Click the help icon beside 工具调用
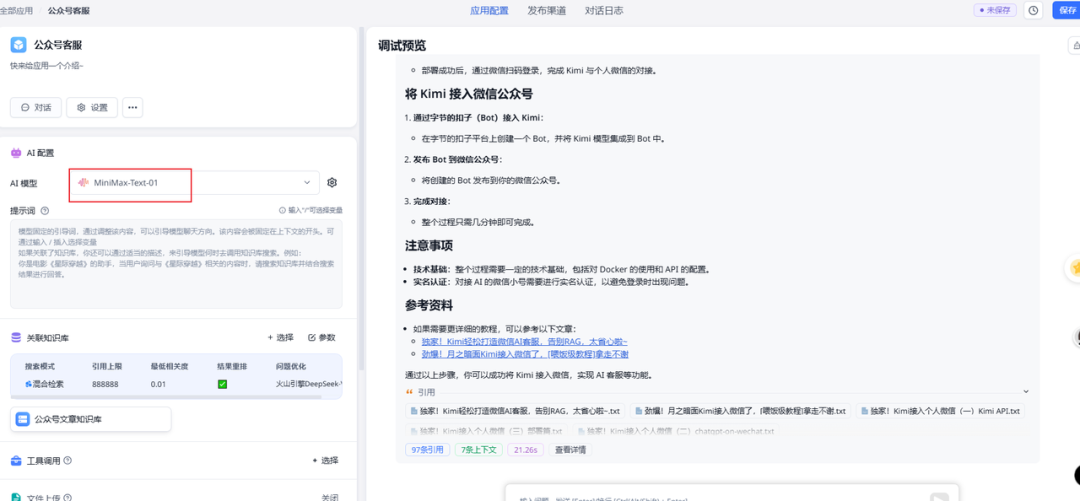Viewport: 1080px width, 501px height. click(68, 461)
